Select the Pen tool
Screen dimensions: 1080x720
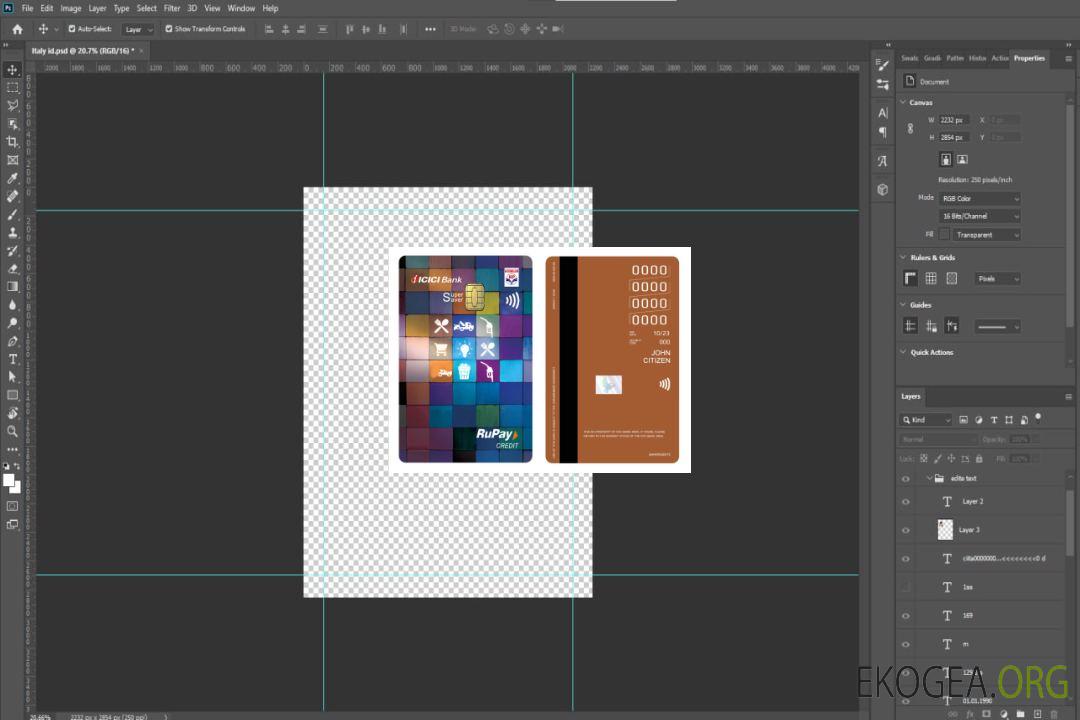(x=13, y=341)
